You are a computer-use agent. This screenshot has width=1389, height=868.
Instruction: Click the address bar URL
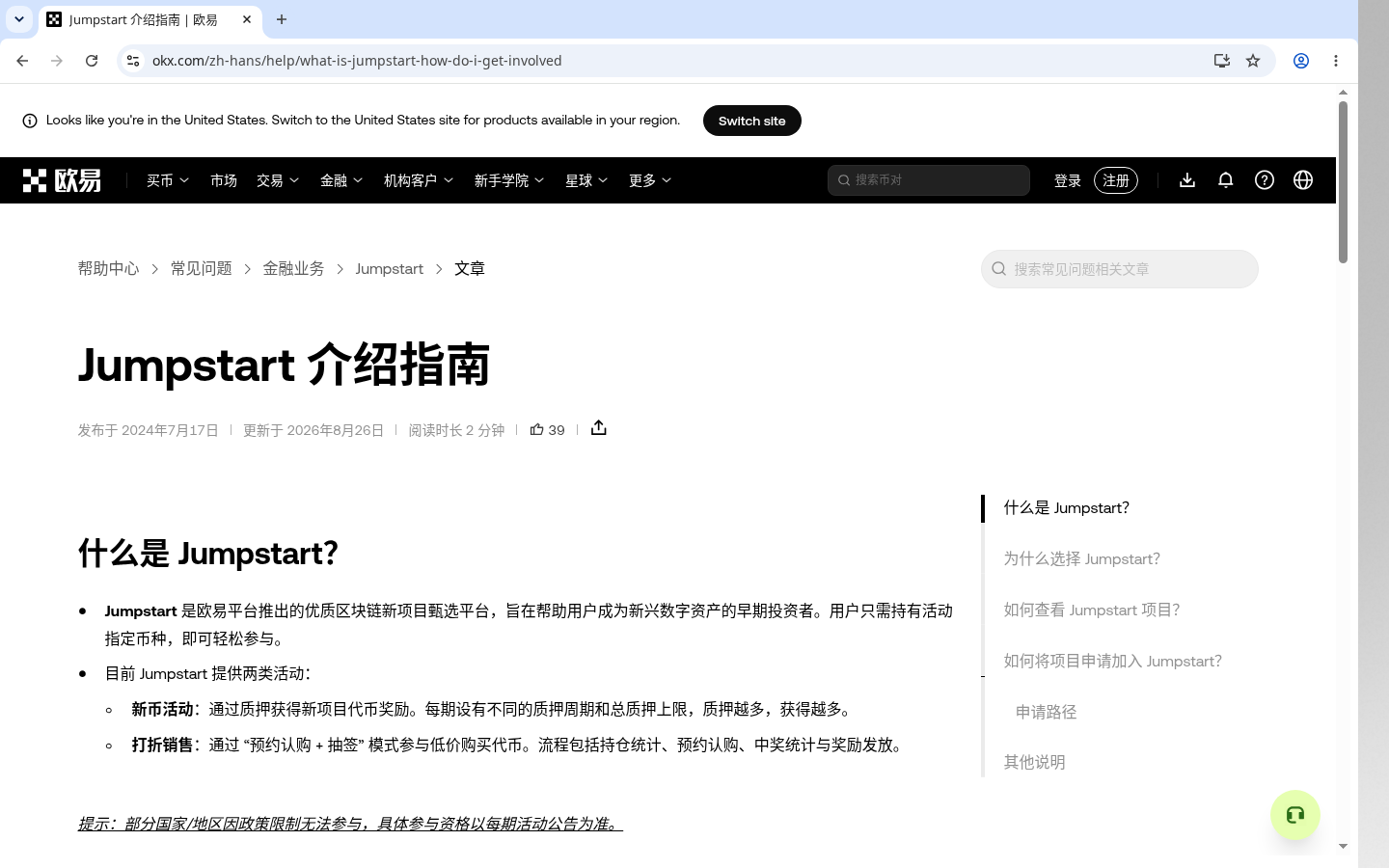357,61
